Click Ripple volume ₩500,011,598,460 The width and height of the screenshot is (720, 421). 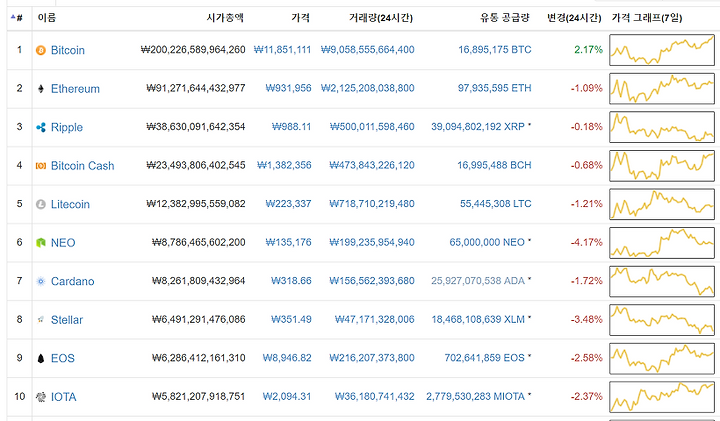[372, 127]
